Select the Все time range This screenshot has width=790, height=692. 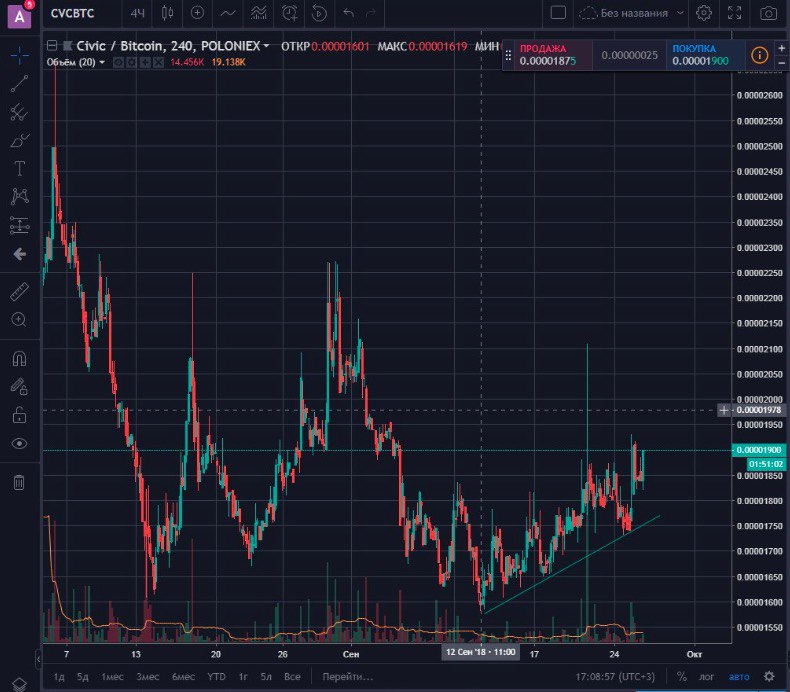pos(292,676)
